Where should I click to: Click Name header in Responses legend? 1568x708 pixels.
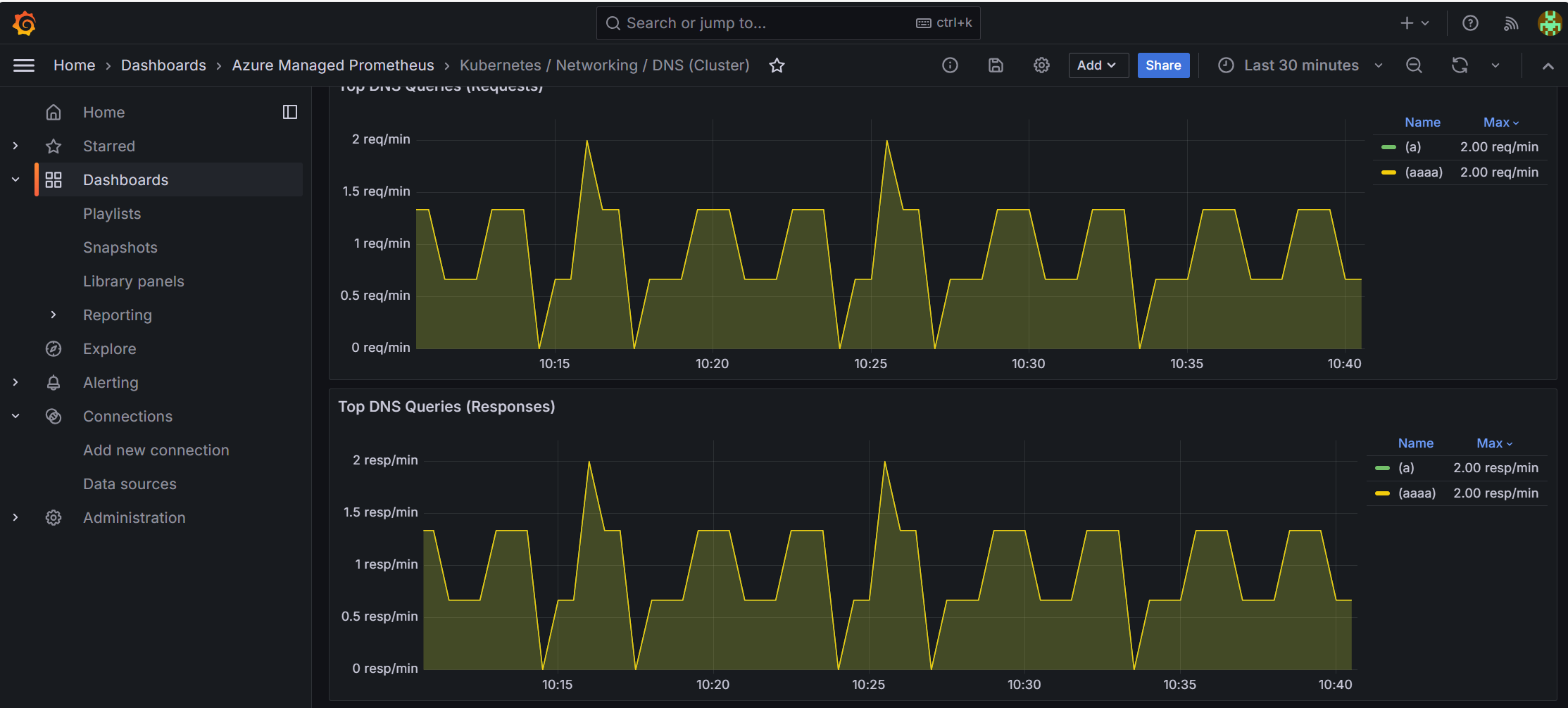click(1415, 443)
